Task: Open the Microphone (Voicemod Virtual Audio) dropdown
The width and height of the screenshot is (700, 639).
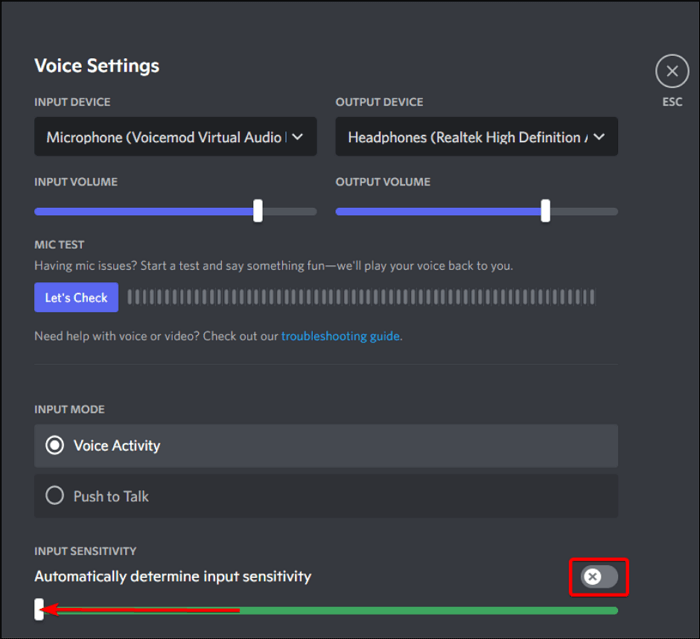Action: pos(165,137)
